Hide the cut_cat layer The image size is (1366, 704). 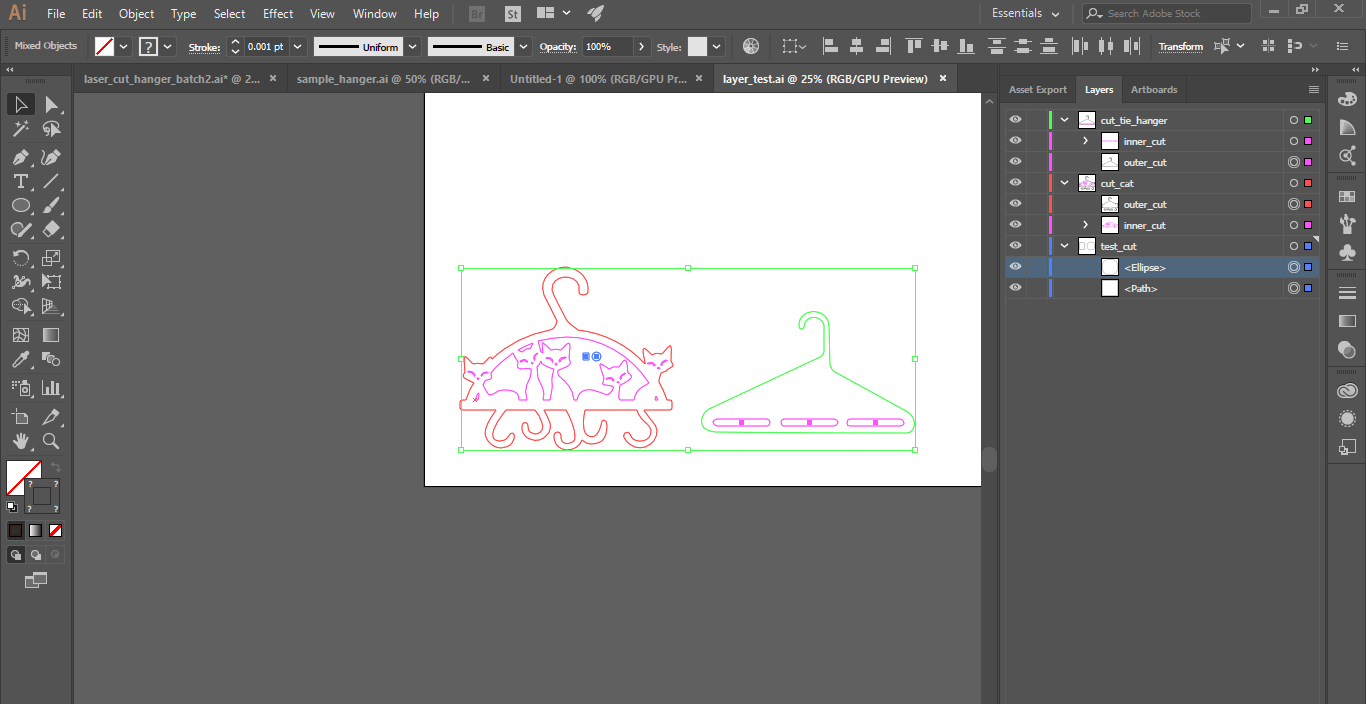[1016, 183]
